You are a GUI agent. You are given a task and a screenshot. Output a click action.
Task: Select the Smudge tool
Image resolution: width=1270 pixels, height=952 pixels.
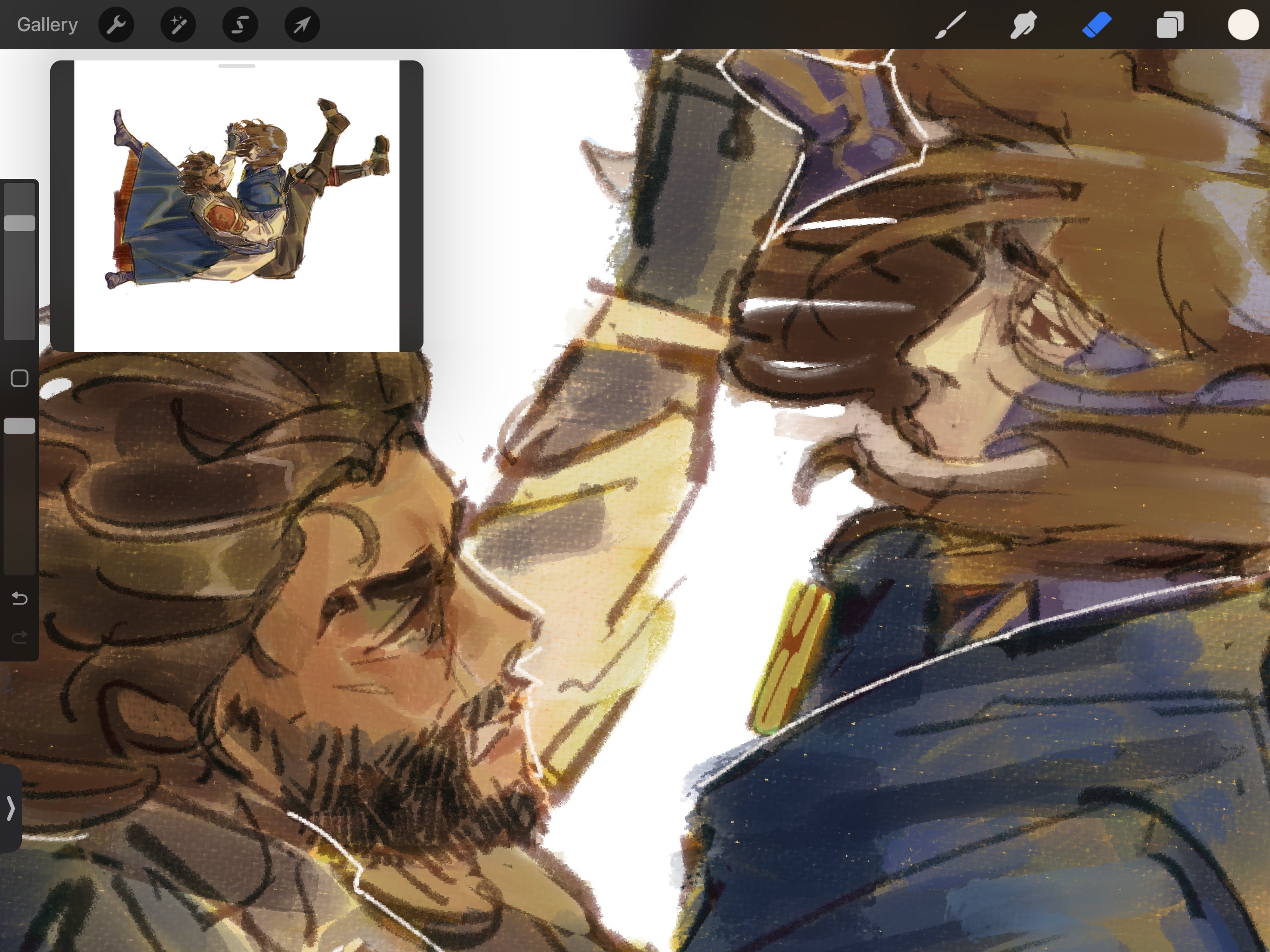[1023, 25]
